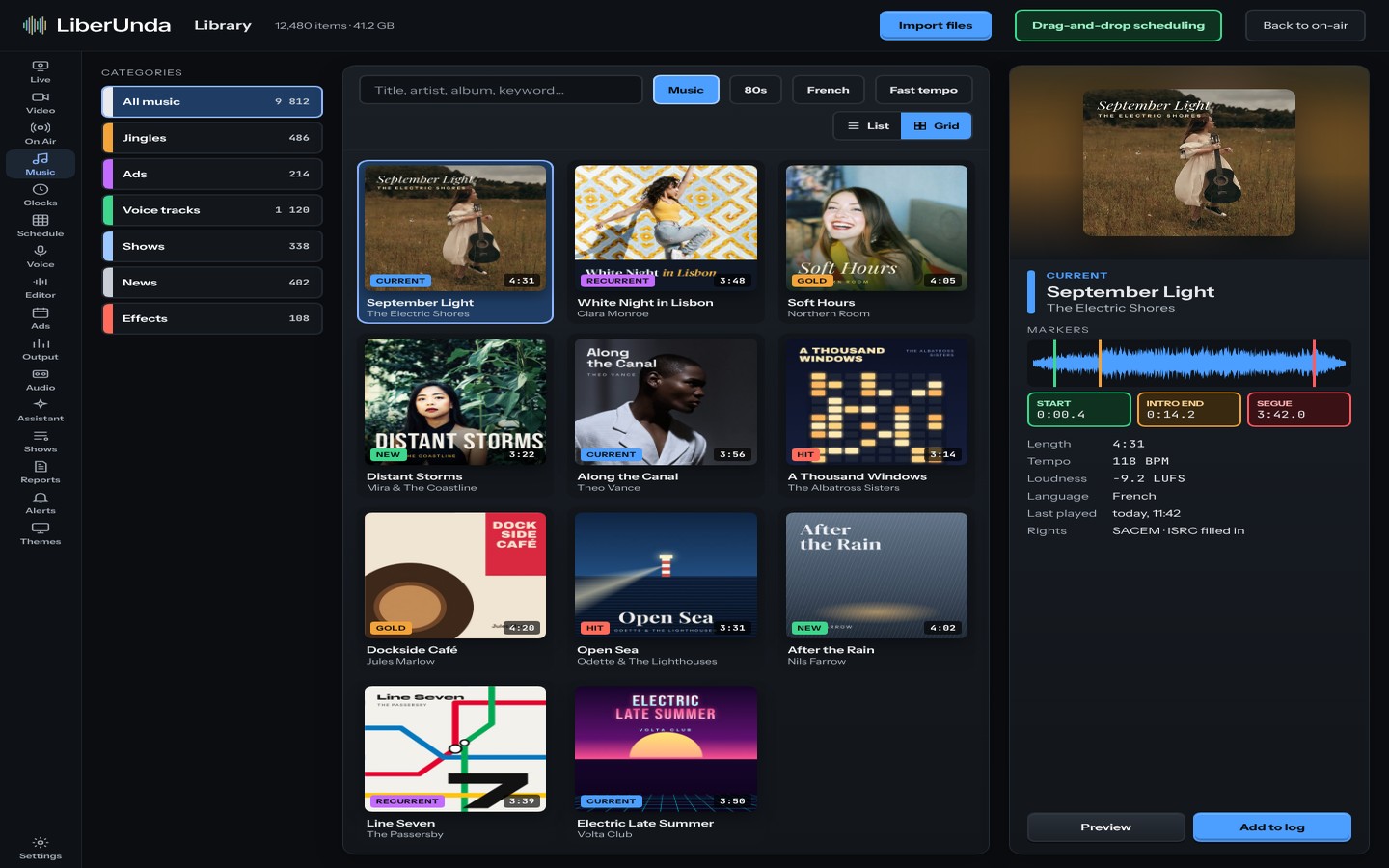Image resolution: width=1389 pixels, height=868 pixels.
Task: Select the All music category
Action: pos(212,101)
